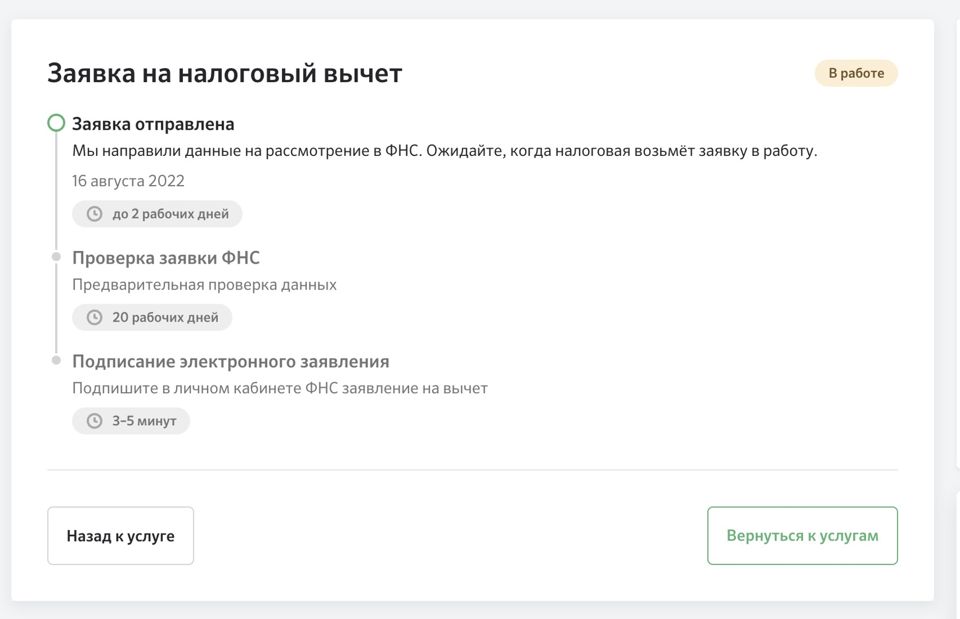This screenshot has width=960, height=619.
Task: Click the date 16 августа 2022
Action: point(128,181)
